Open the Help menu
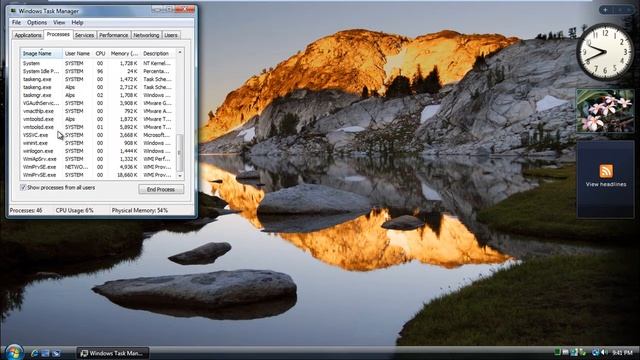 point(77,22)
